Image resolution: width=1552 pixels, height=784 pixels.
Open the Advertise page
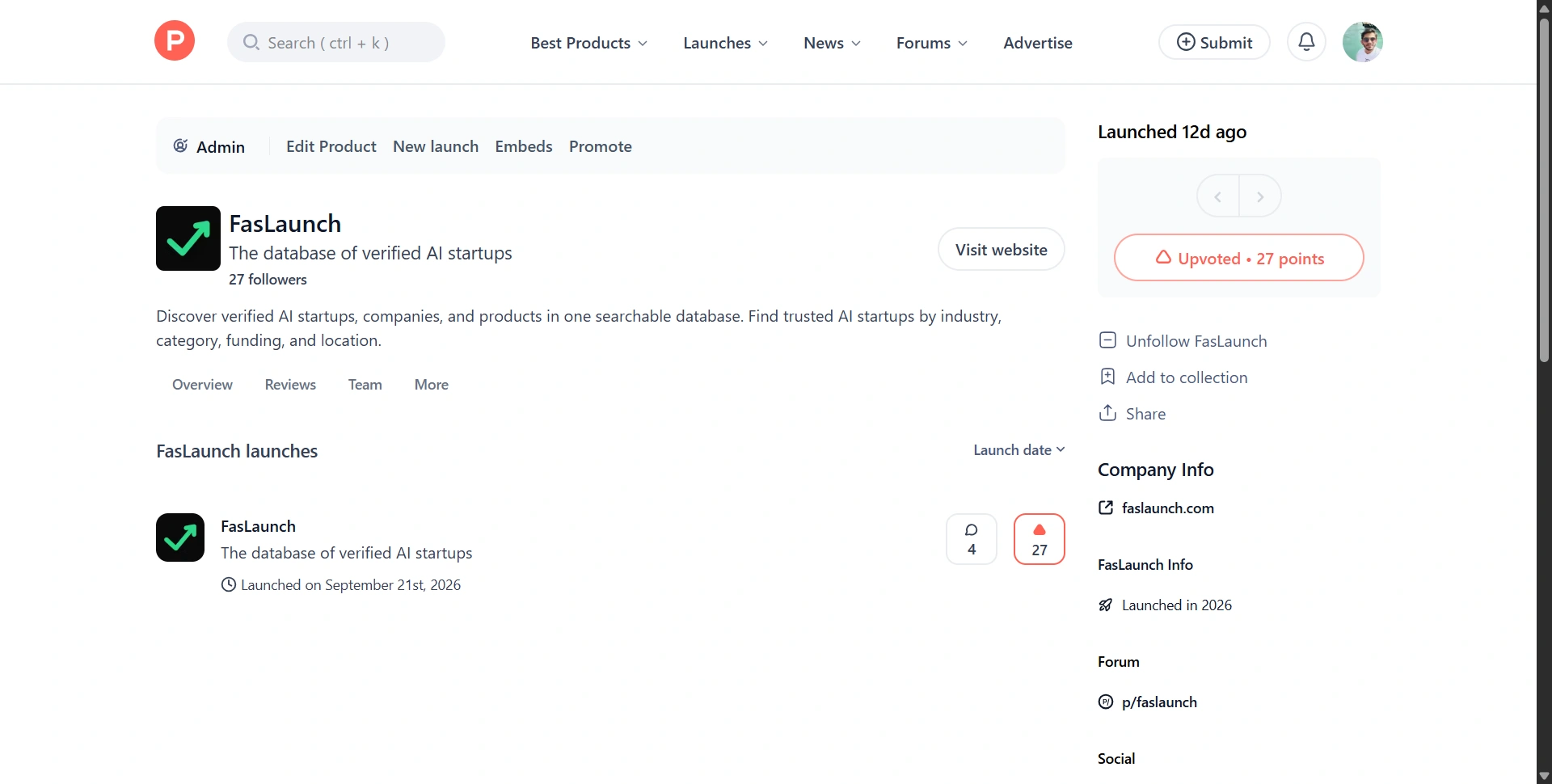point(1038,43)
